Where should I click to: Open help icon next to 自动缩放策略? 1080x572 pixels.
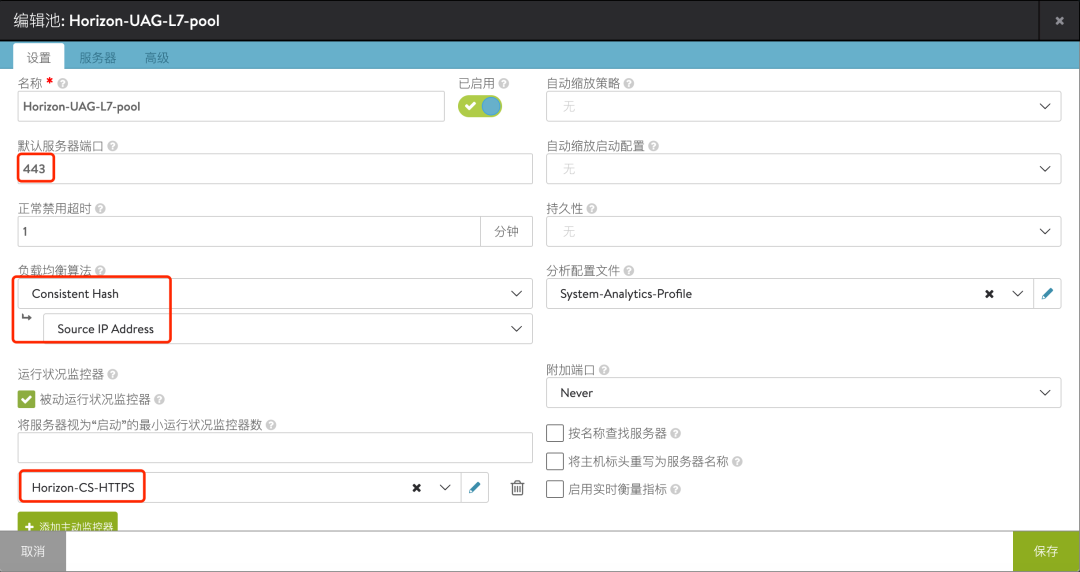coord(629,83)
